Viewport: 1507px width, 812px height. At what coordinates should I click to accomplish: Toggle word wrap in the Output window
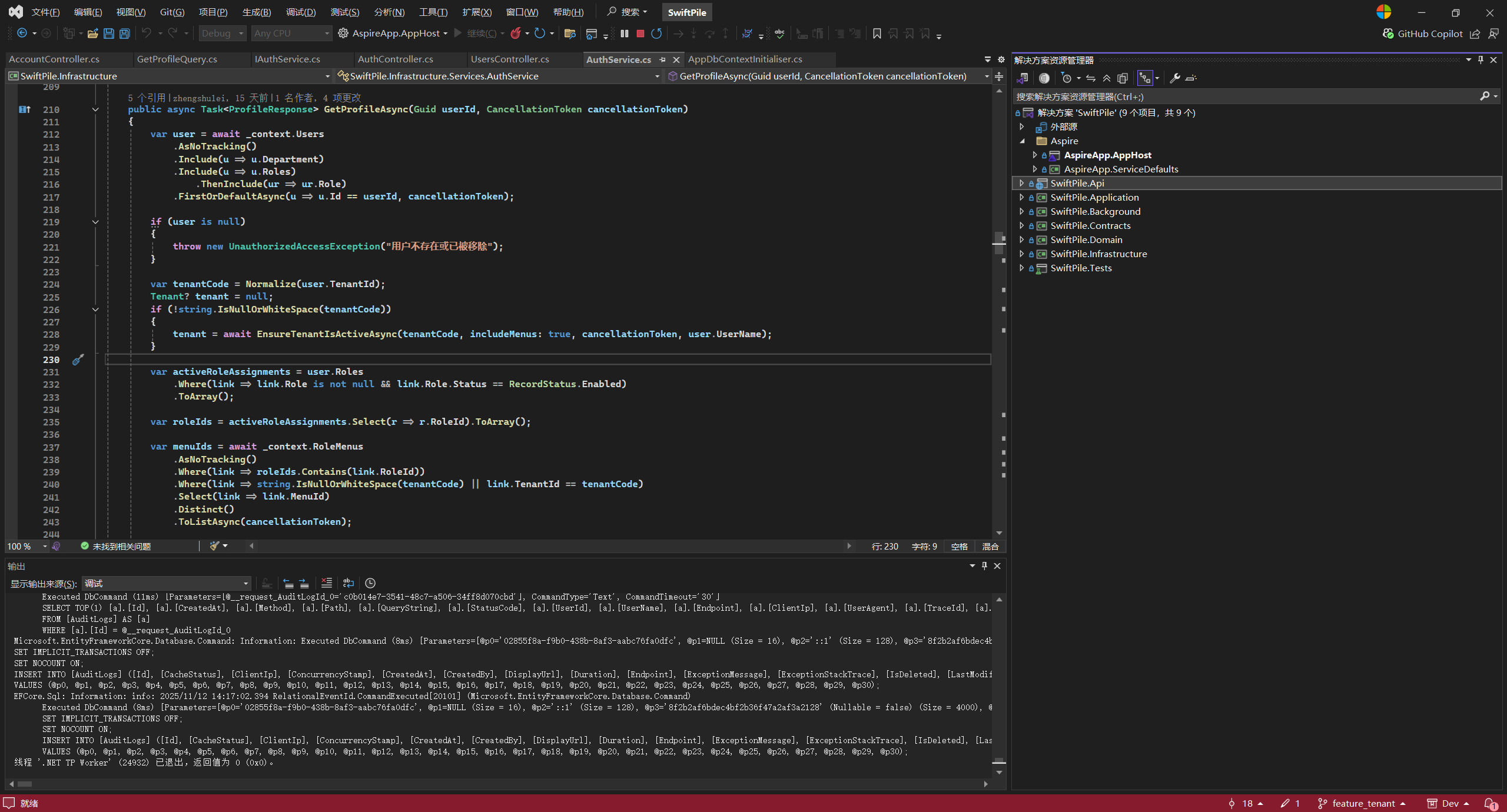[348, 583]
